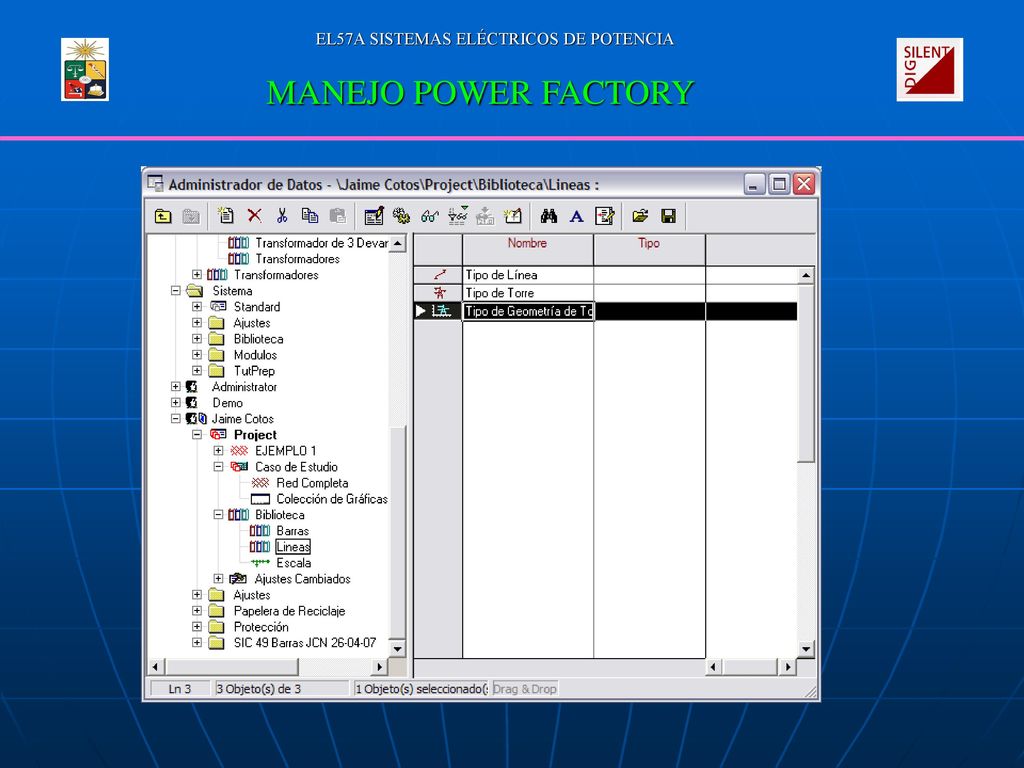Screen dimensions: 1024x768
Task: Click the gears settings icon
Action: (x=402, y=216)
